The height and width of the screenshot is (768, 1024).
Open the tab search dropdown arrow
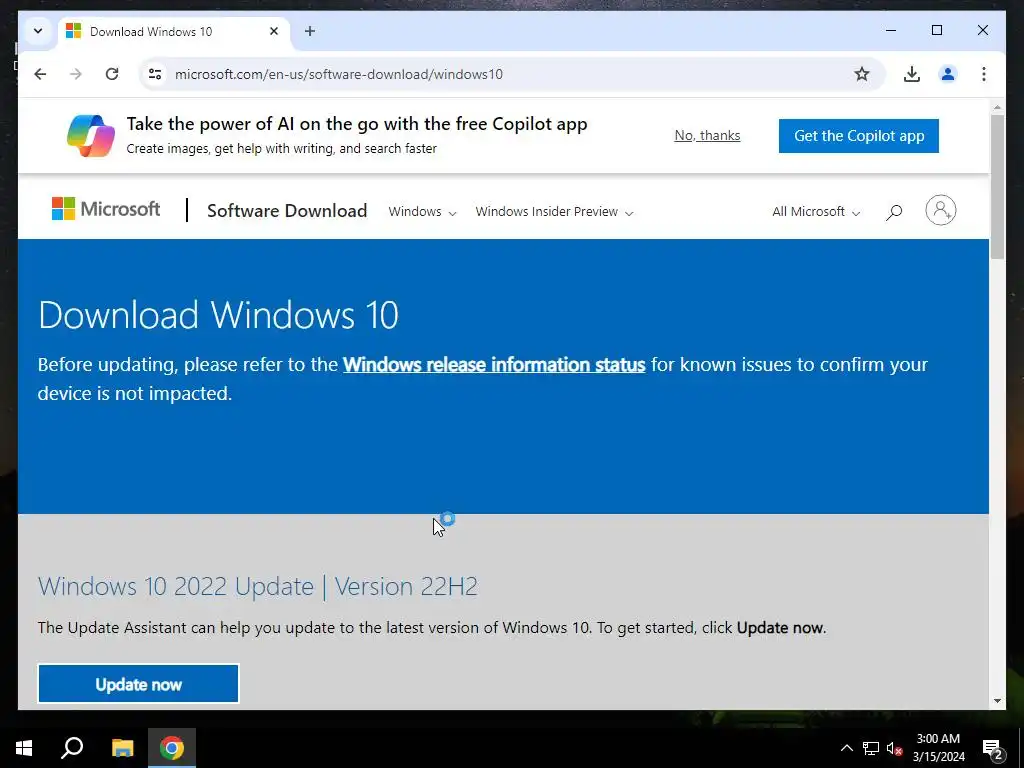coord(38,31)
